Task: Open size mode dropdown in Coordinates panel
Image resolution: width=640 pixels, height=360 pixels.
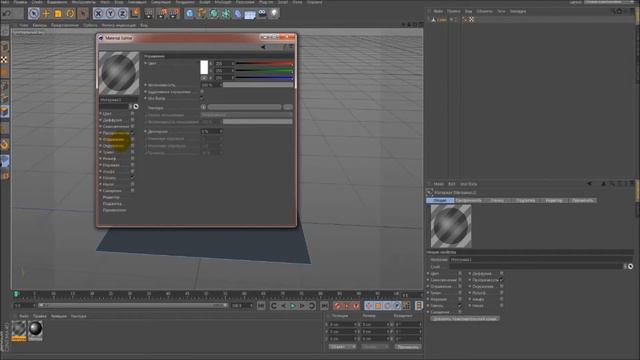Action: [374, 347]
